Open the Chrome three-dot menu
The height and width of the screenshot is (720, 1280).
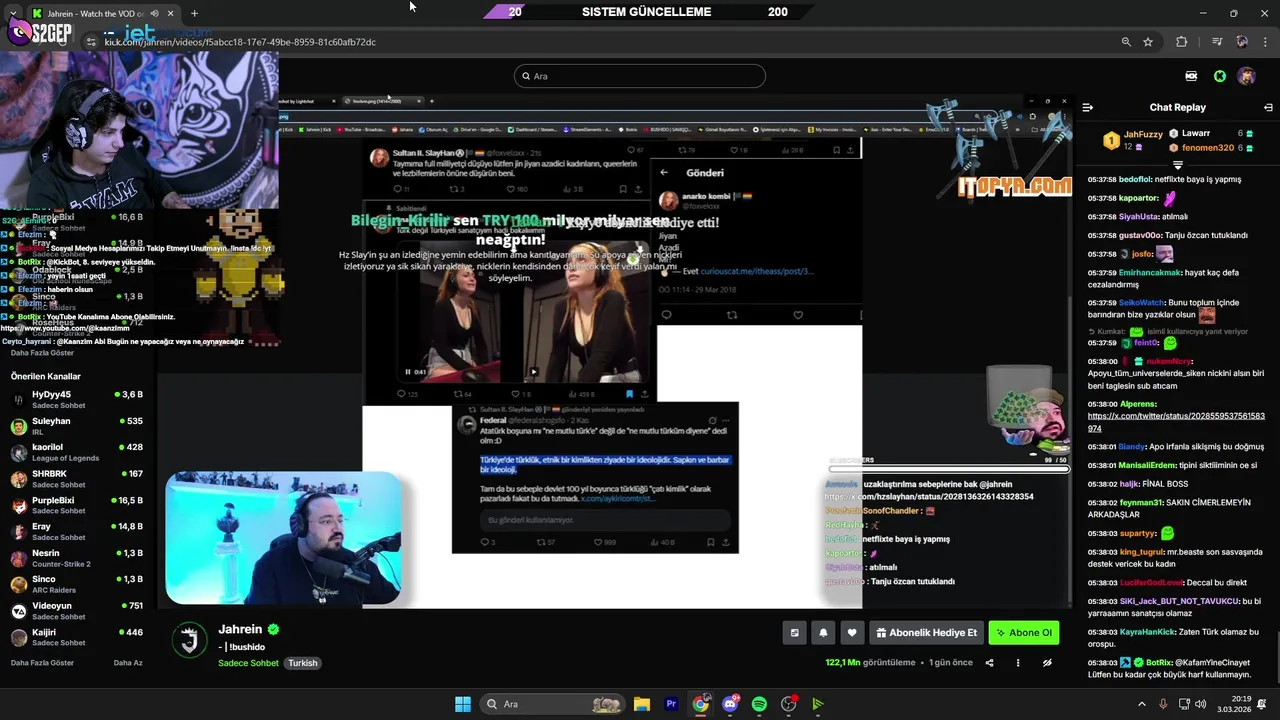tap(1265, 42)
